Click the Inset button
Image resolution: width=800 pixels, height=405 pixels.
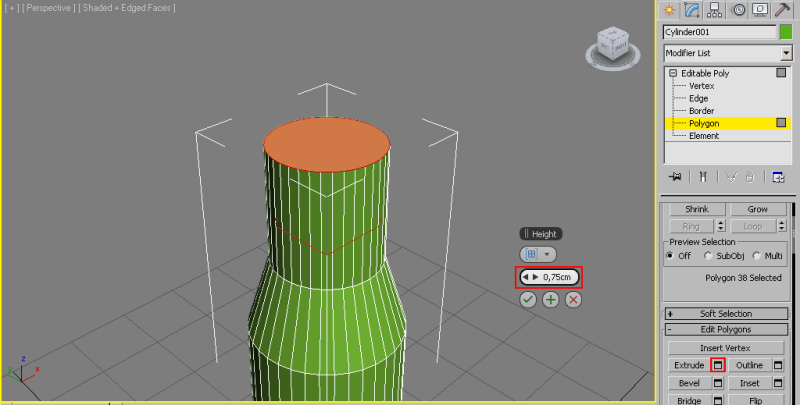click(749, 383)
